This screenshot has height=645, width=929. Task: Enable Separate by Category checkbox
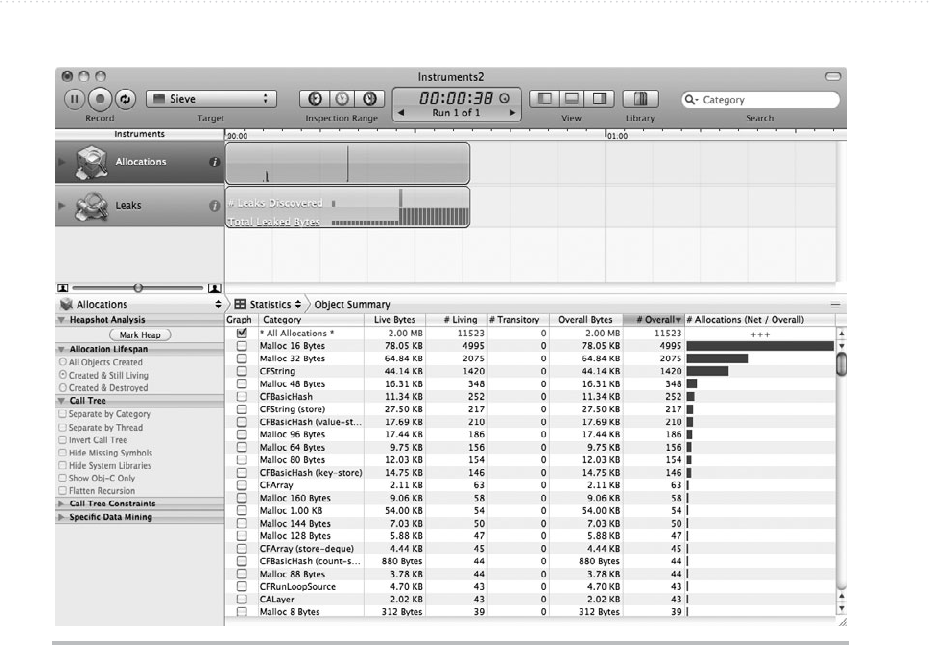tap(62, 414)
